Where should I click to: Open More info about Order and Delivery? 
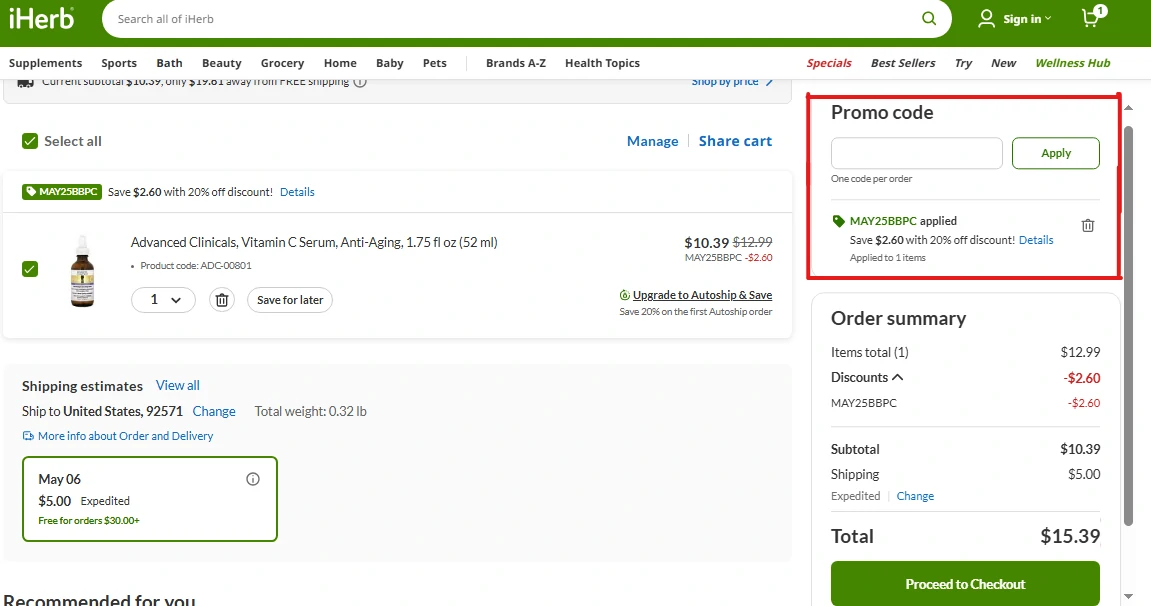(x=126, y=436)
